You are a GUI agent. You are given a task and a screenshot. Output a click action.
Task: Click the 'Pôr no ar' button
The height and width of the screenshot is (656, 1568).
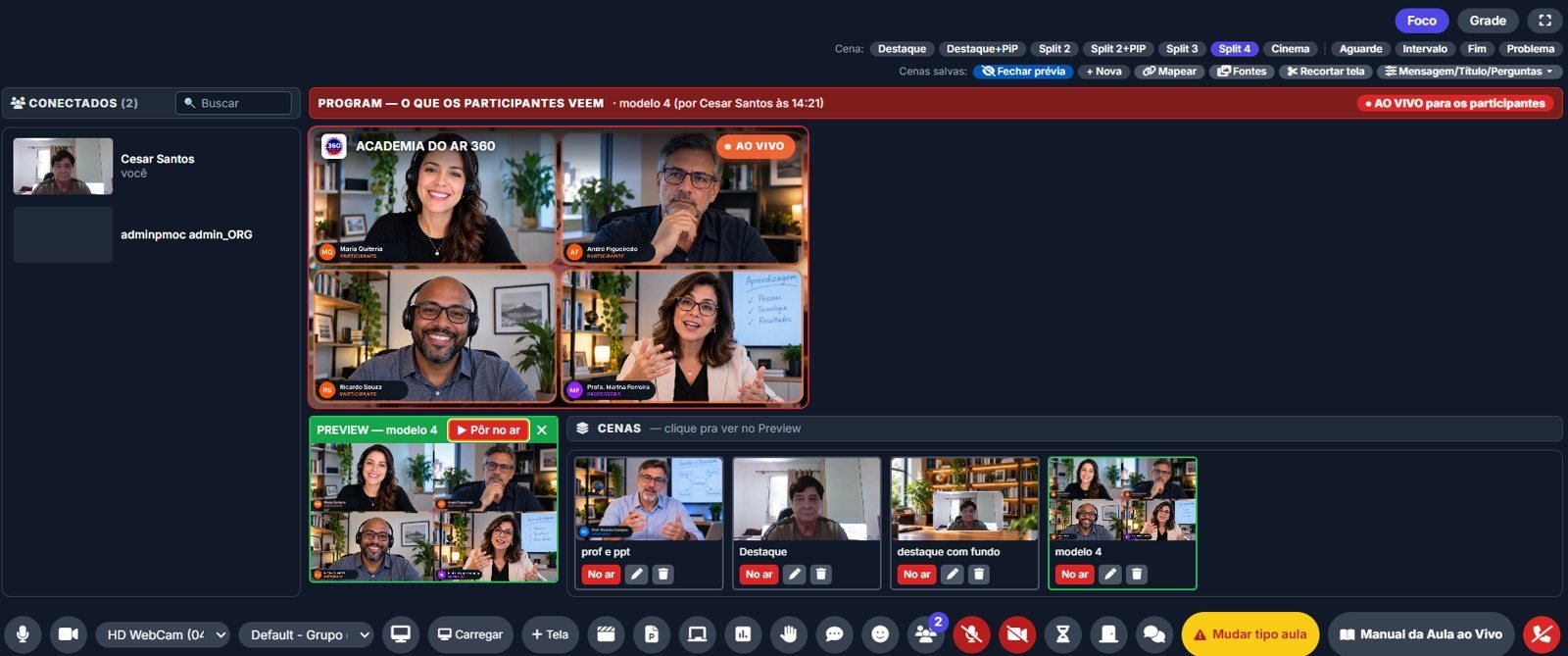click(x=488, y=430)
